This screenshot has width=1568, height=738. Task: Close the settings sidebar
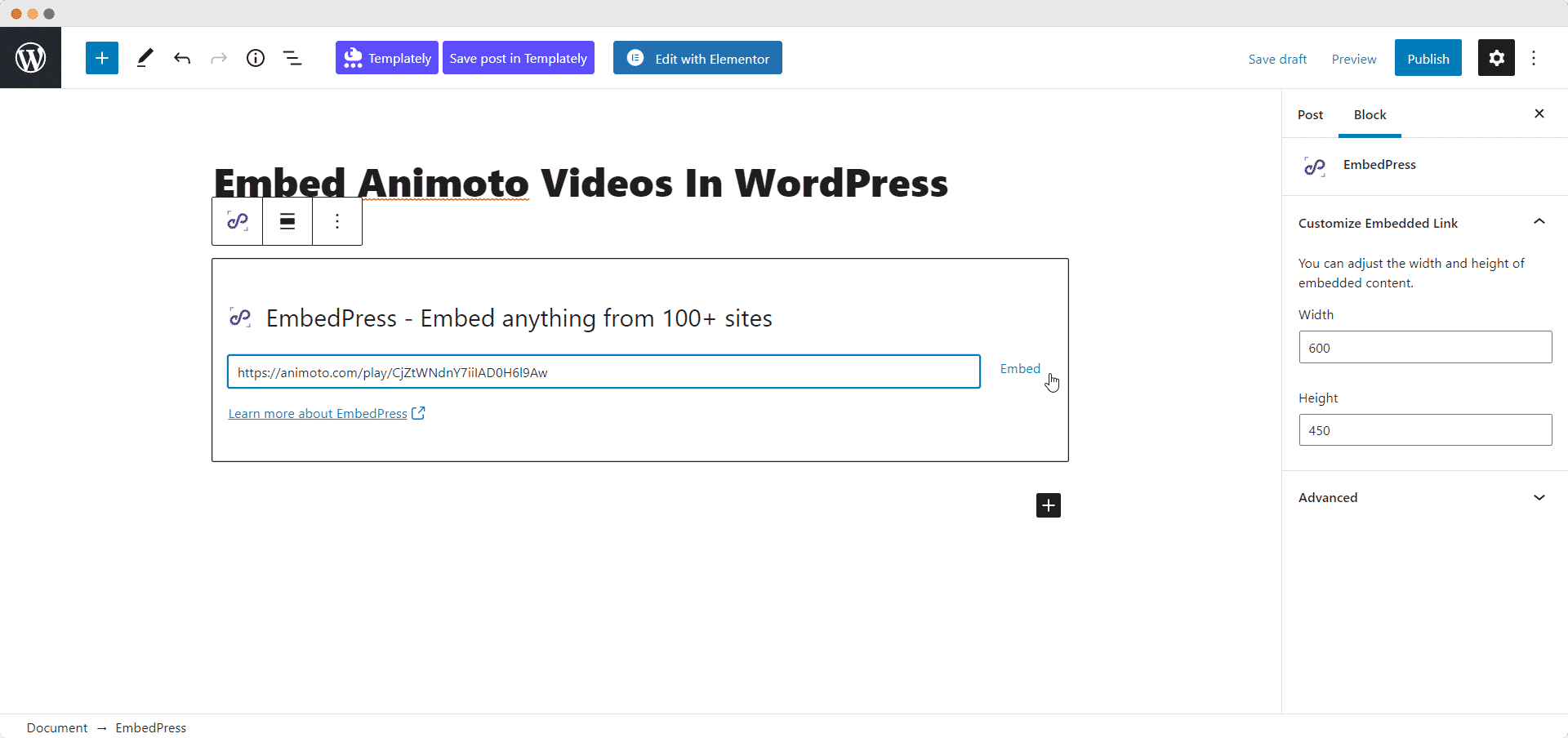pyautogui.click(x=1539, y=113)
